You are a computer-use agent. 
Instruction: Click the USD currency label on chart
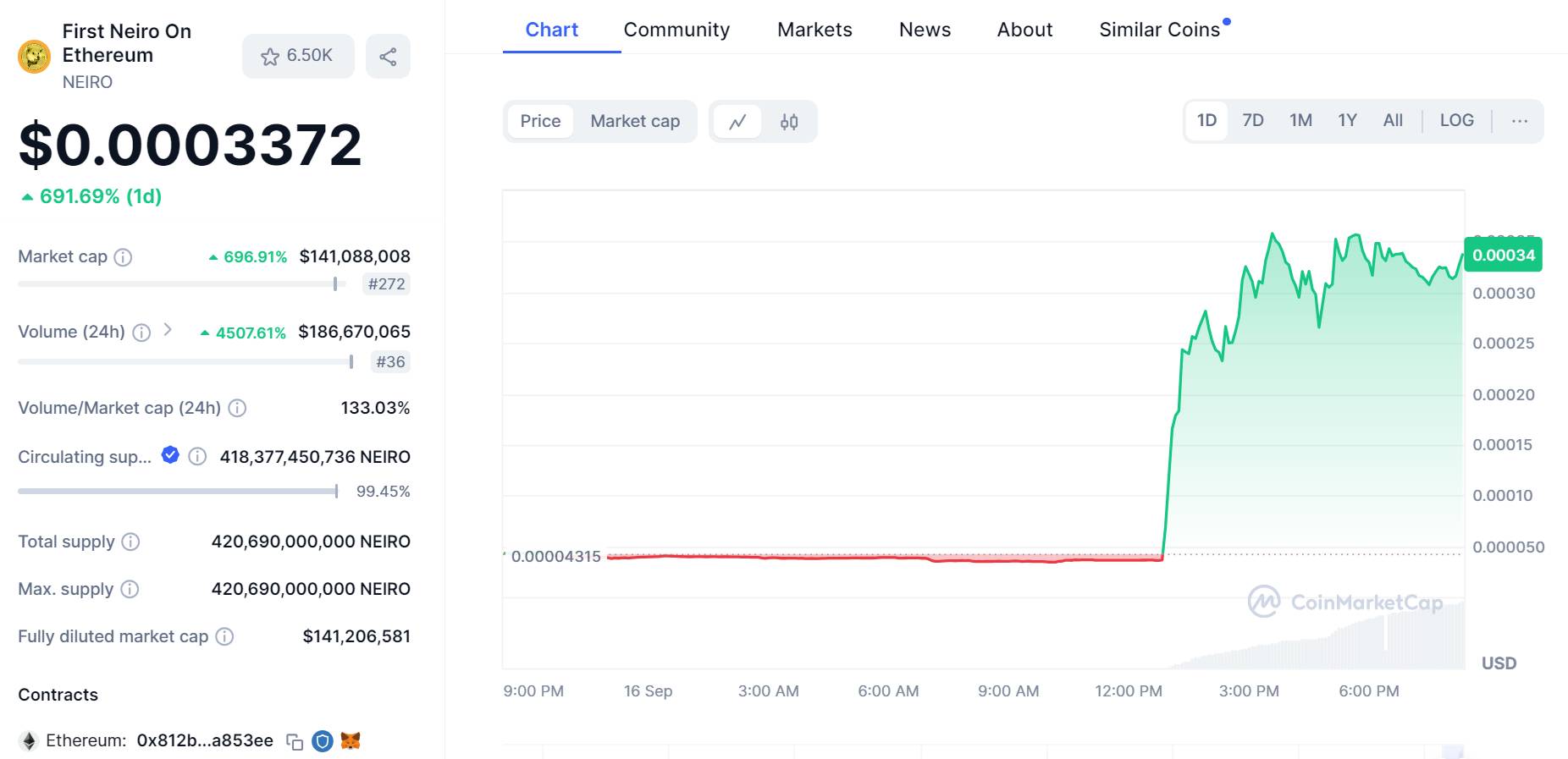pyautogui.click(x=1499, y=663)
